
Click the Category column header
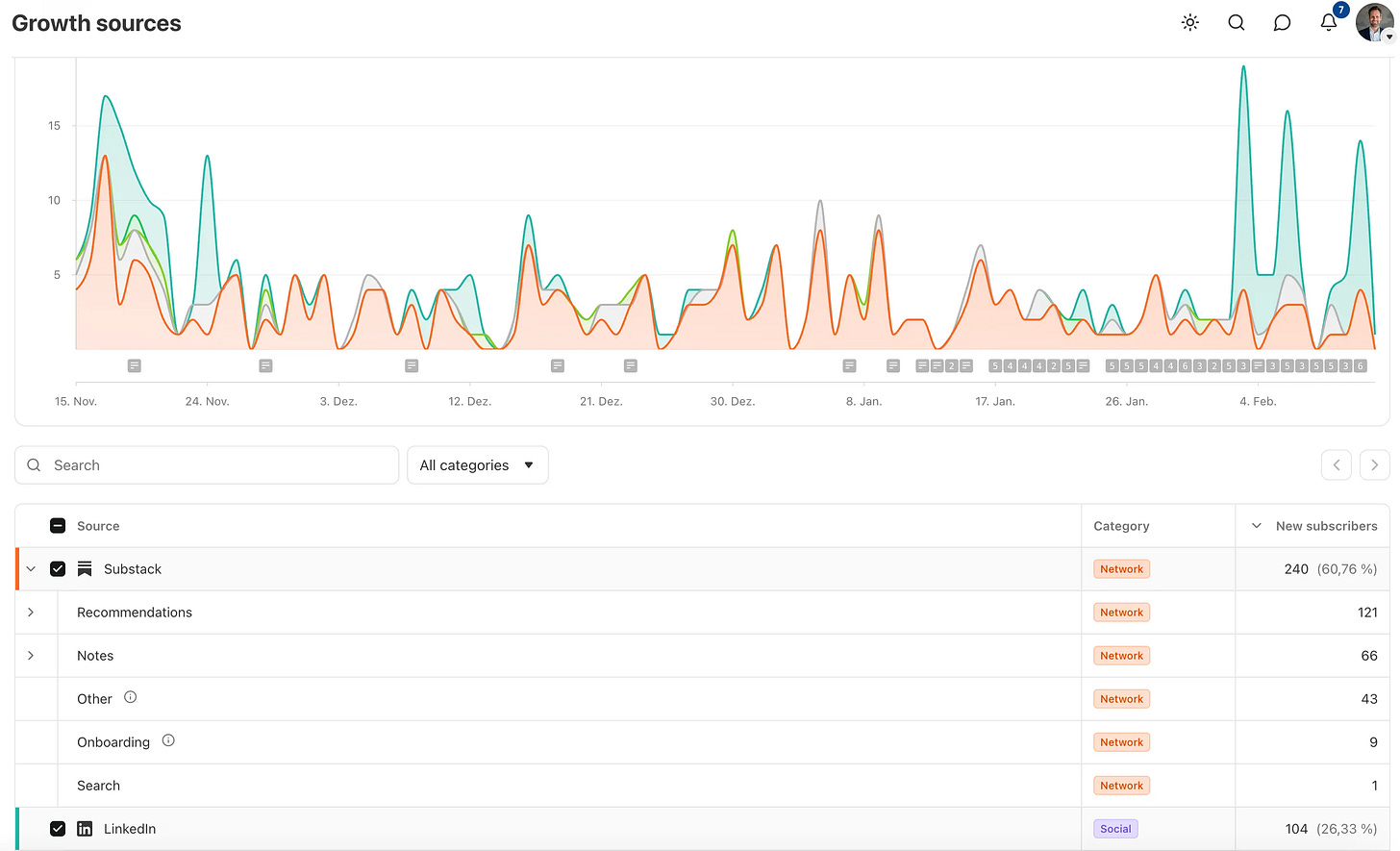[1121, 526]
